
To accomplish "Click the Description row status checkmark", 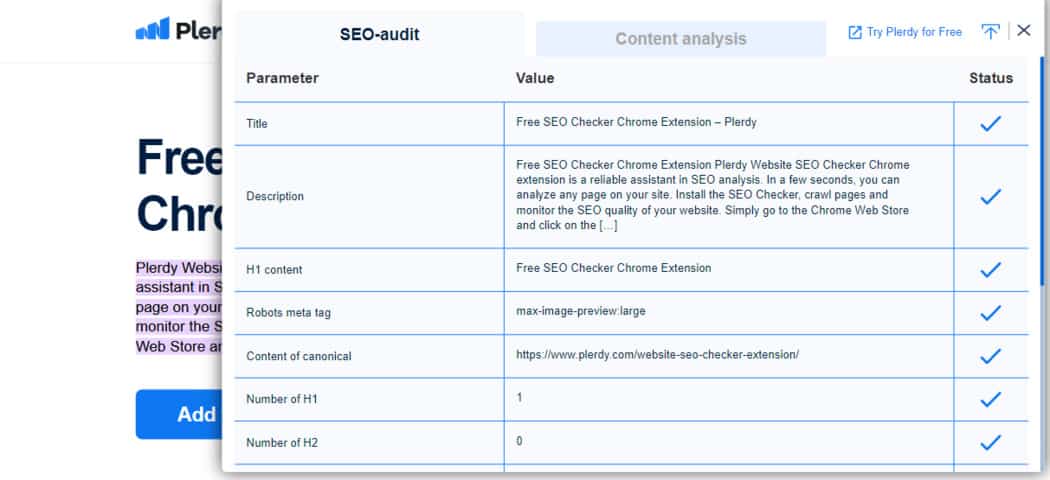I will click(x=990, y=196).
